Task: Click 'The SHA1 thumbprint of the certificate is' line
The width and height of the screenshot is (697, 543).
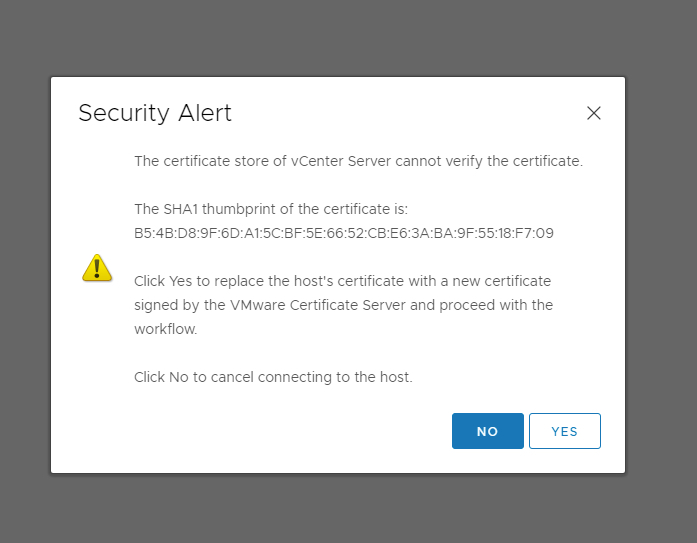Action: (271, 209)
